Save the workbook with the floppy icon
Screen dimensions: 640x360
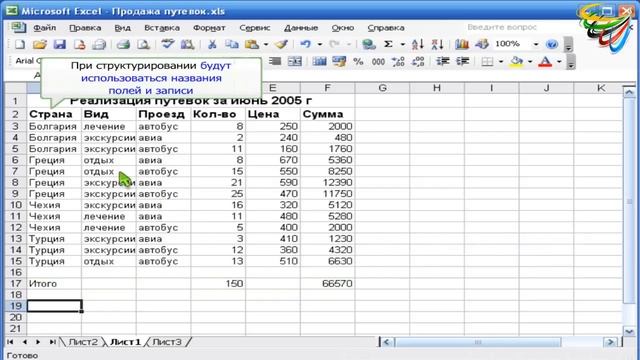coord(60,44)
